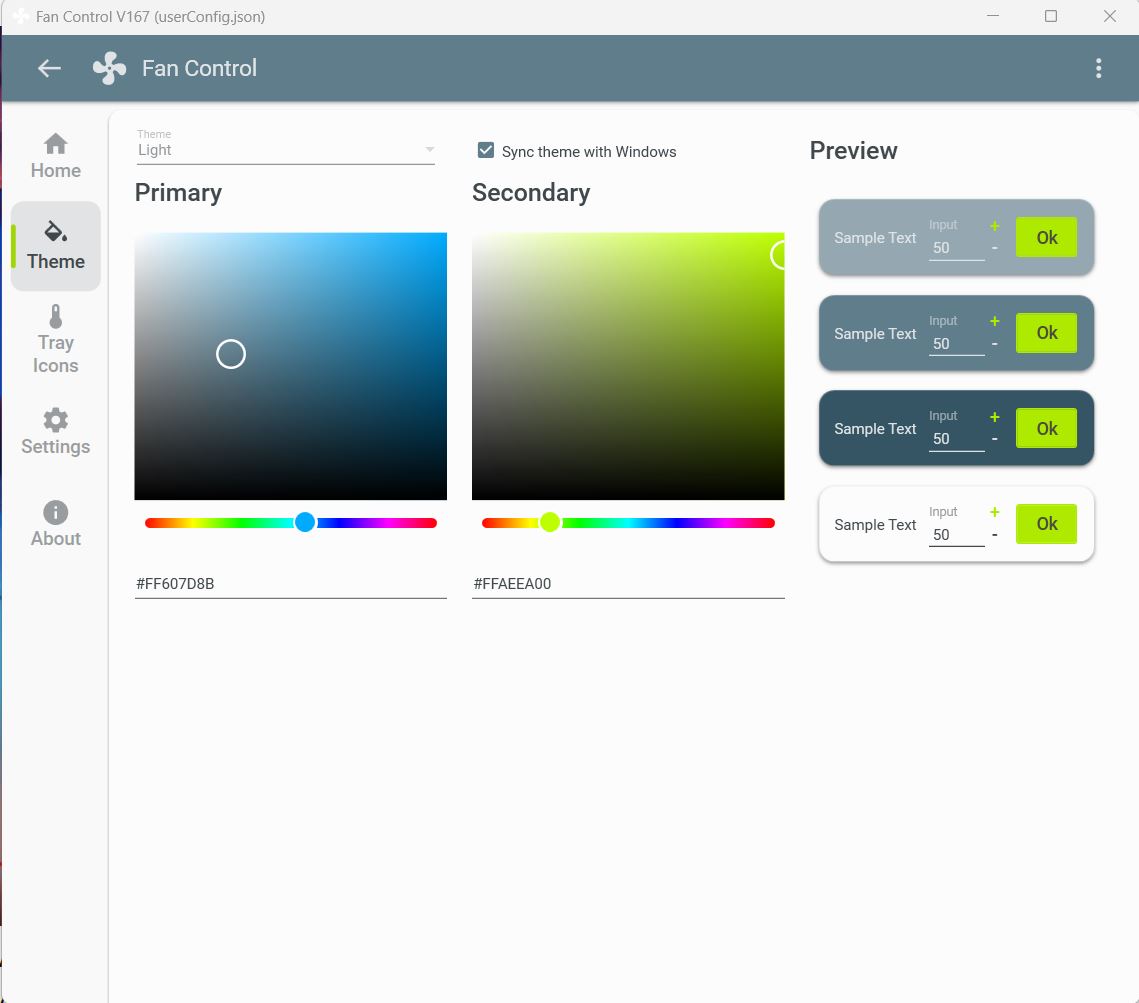
Task: Click the Secondary heading
Action: coord(531,192)
